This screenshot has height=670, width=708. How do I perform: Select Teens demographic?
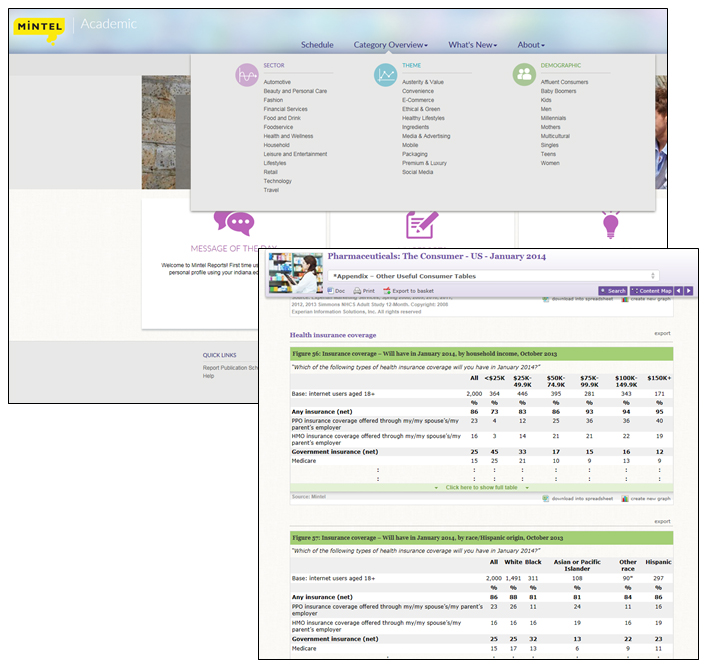click(x=548, y=154)
